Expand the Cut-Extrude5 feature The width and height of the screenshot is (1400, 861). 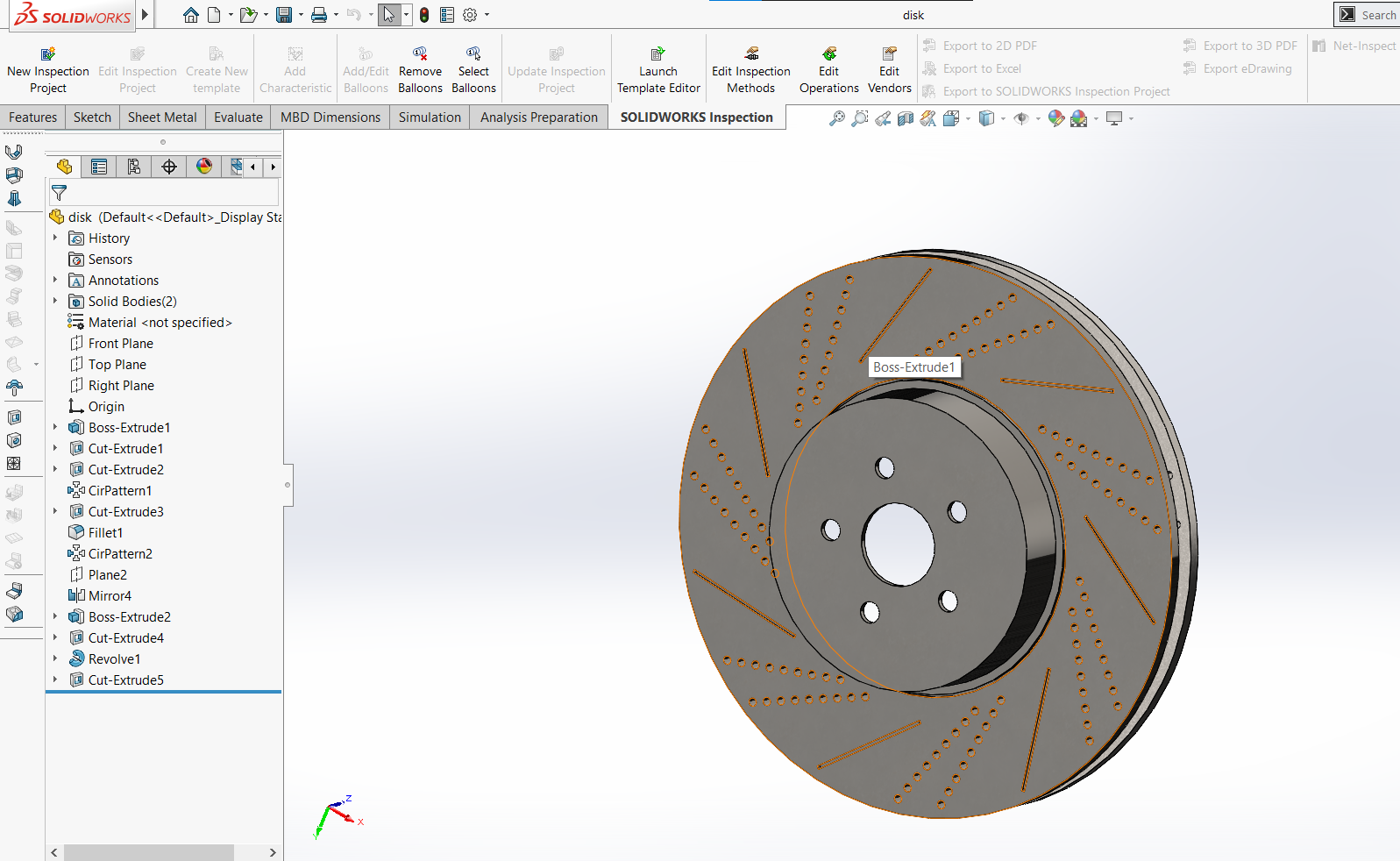click(55, 680)
